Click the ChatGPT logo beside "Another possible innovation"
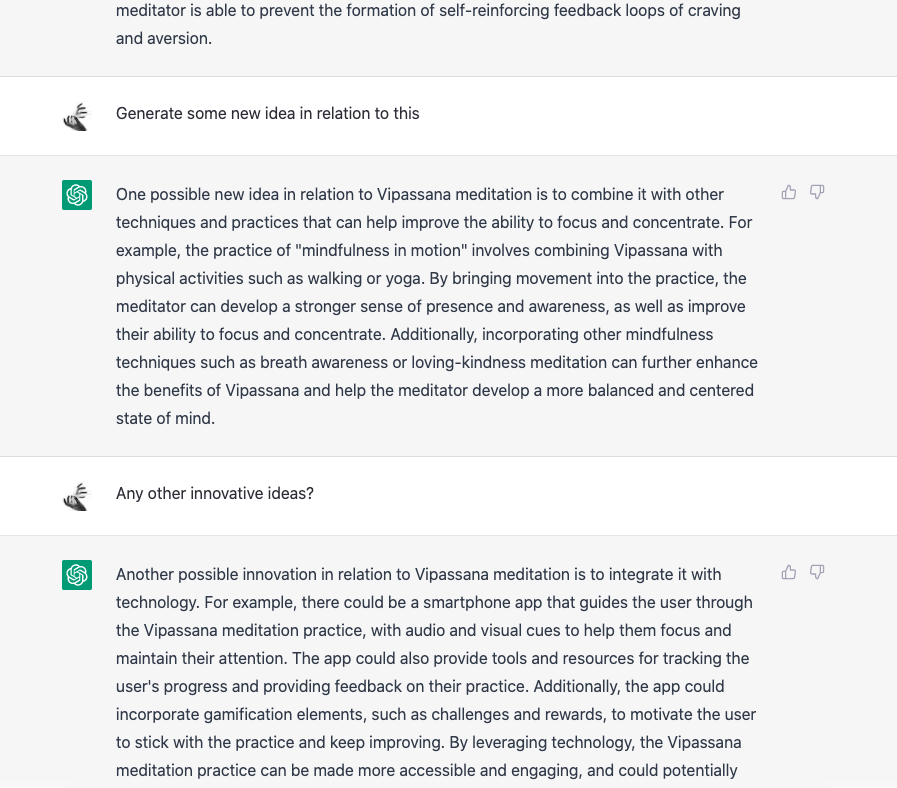The width and height of the screenshot is (897, 788). click(77, 575)
